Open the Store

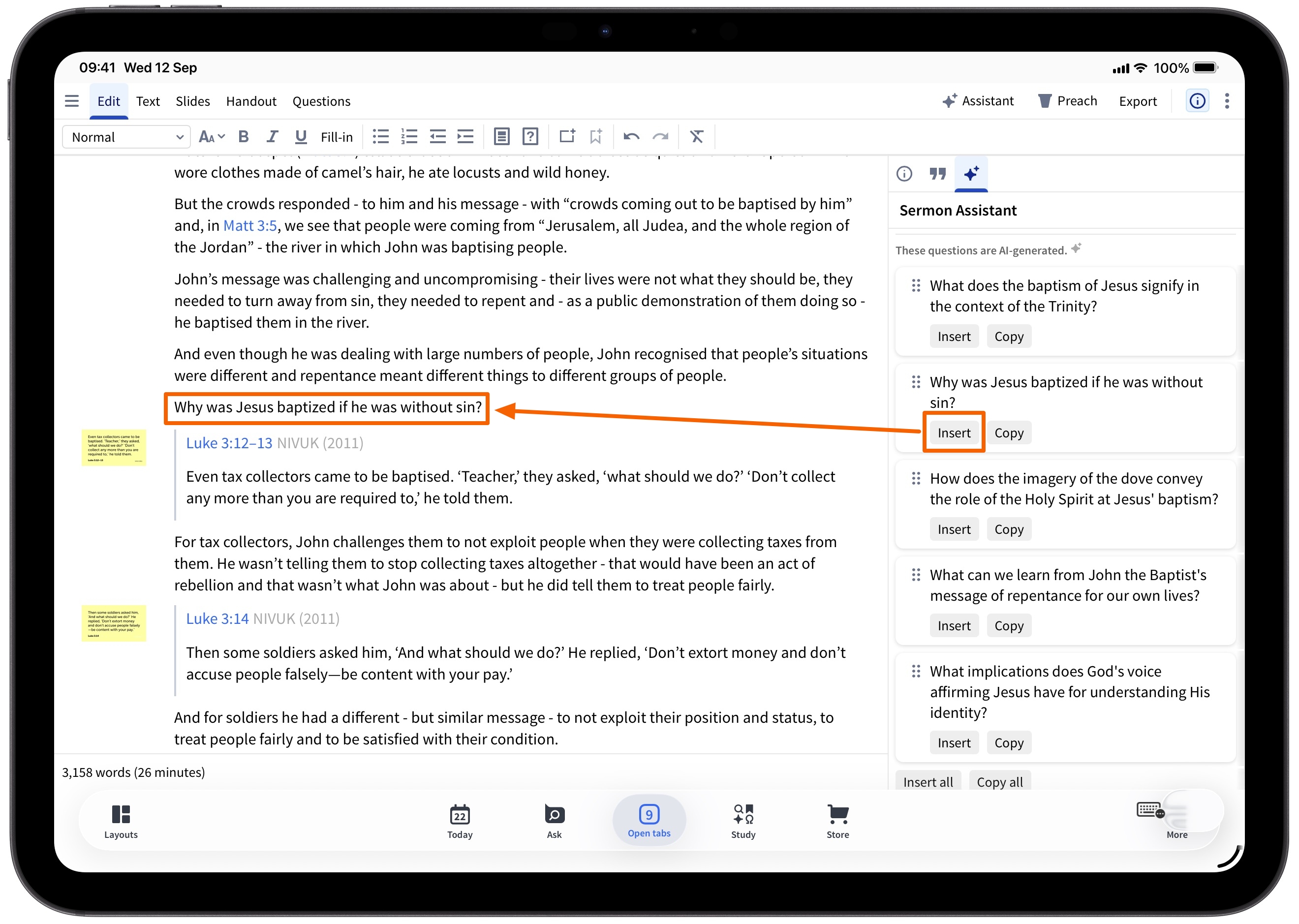point(837,822)
